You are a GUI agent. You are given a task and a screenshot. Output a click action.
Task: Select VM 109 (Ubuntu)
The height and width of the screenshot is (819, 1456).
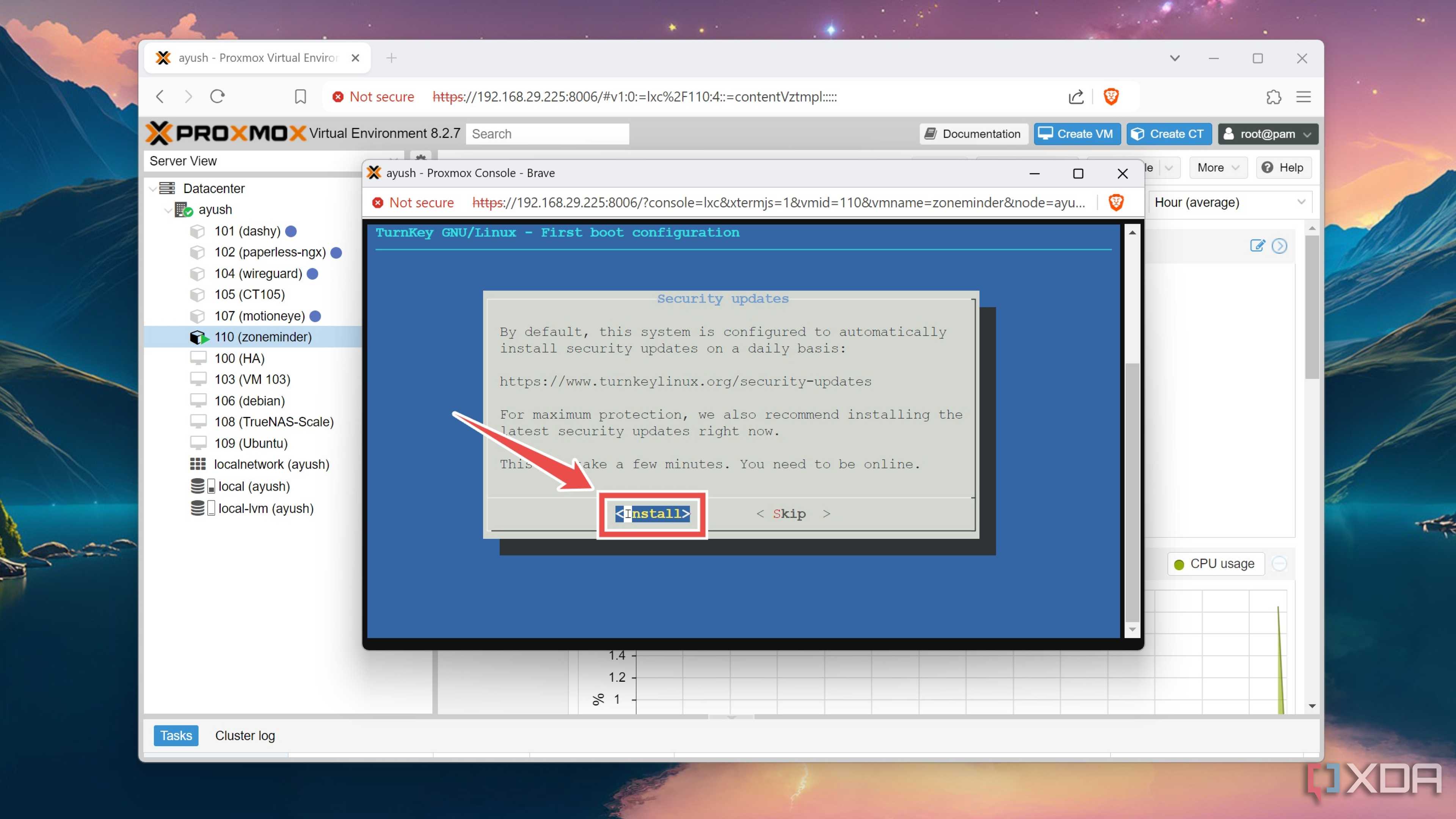click(x=251, y=443)
